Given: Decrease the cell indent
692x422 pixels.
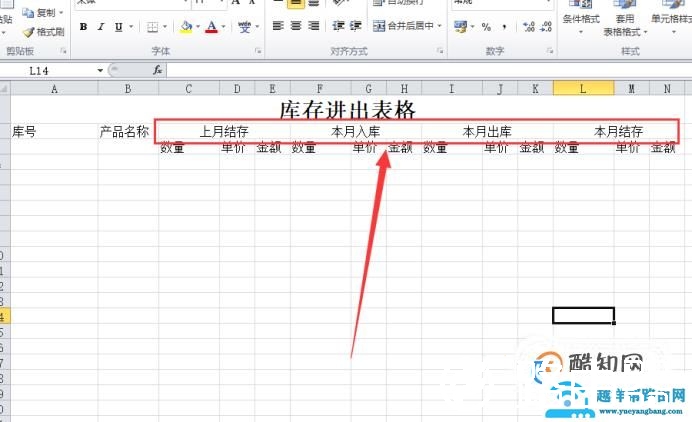Looking at the screenshot, I should tap(338, 26).
